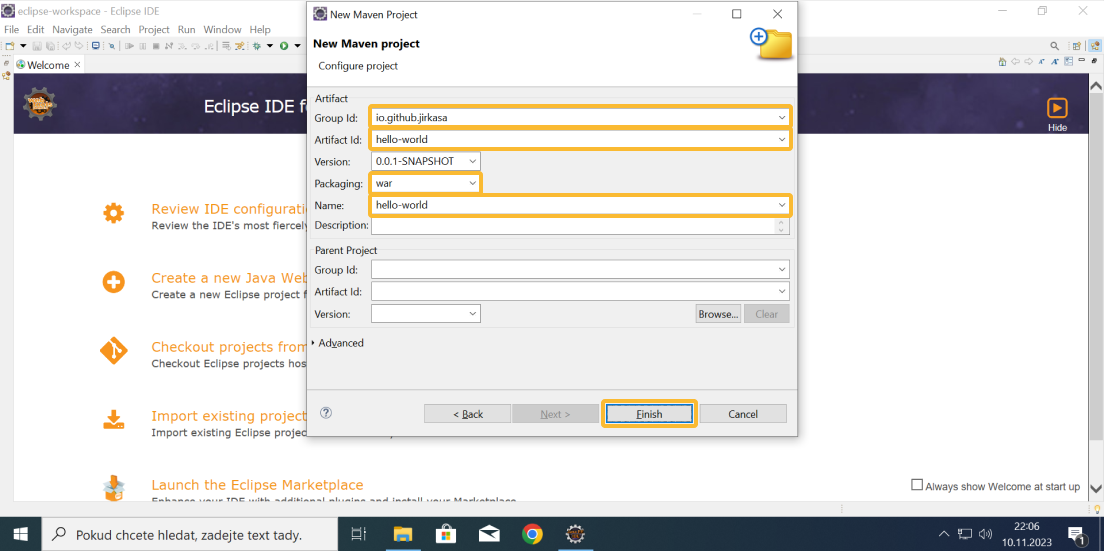
Task: Open the Navigate menu
Action: tap(73, 30)
